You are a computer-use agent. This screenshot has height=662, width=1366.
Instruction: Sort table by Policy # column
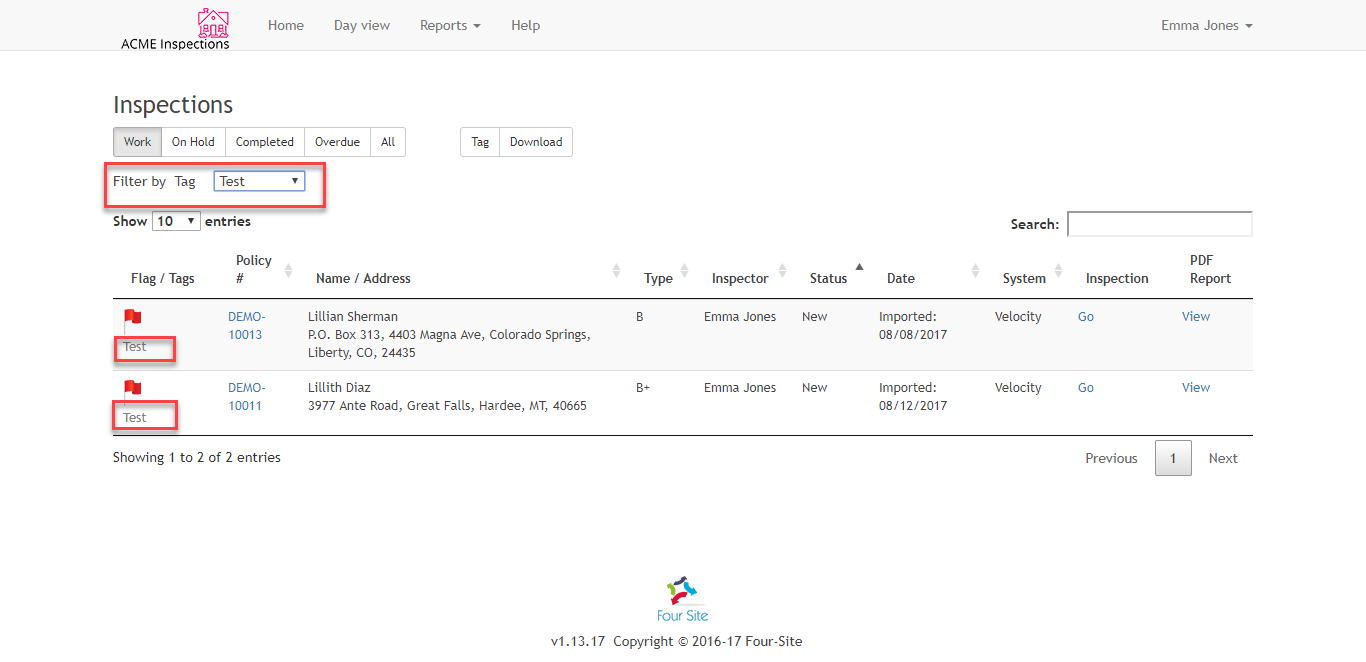click(288, 270)
